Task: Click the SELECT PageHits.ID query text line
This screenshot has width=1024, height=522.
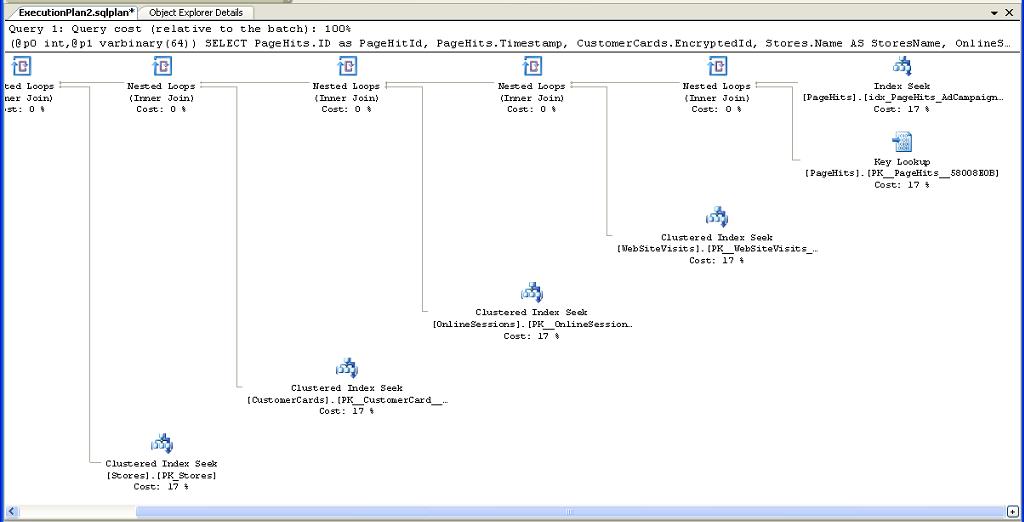Action: click(511, 43)
